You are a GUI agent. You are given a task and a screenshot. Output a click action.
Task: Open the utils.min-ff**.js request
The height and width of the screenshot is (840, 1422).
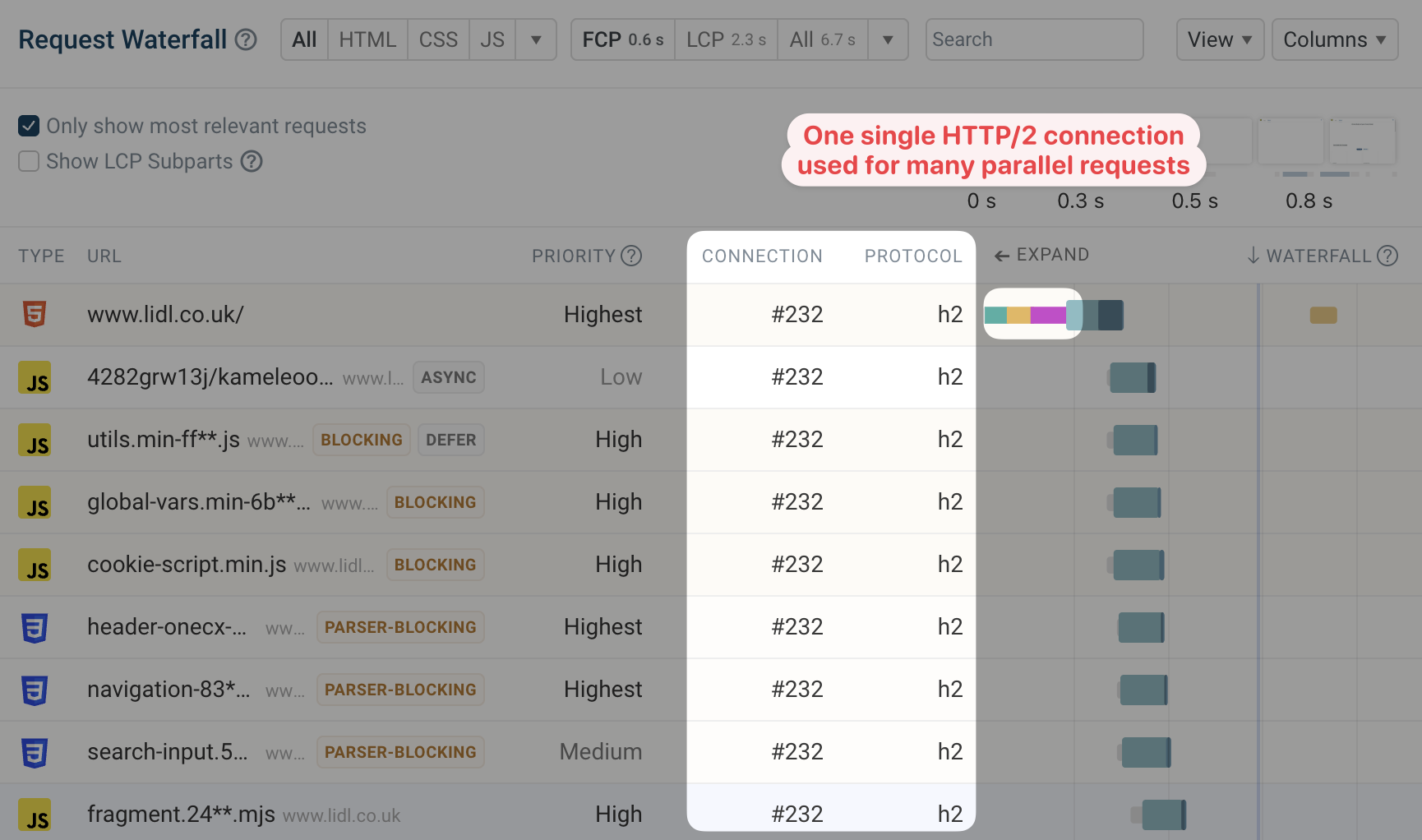pos(164,439)
